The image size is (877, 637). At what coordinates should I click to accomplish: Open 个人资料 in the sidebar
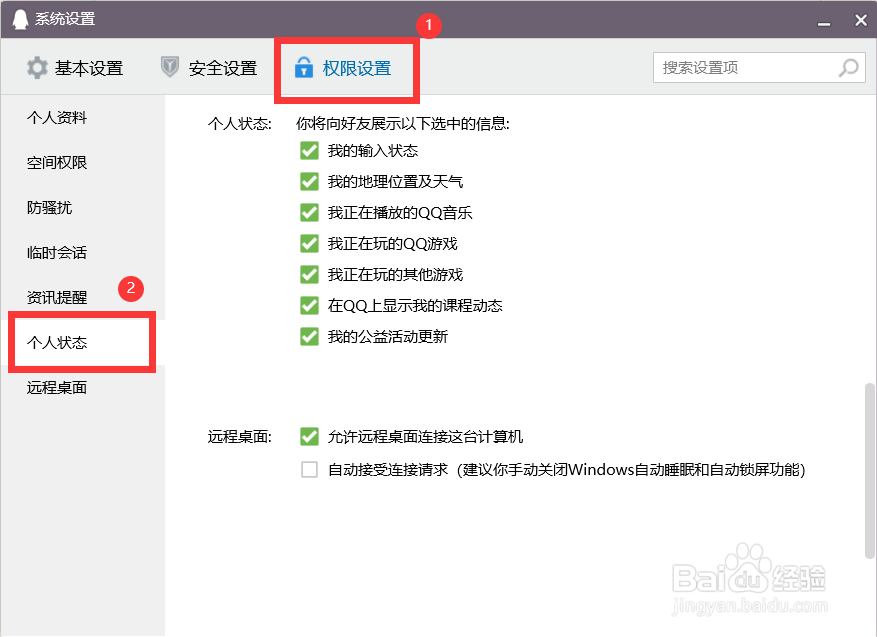tap(57, 117)
